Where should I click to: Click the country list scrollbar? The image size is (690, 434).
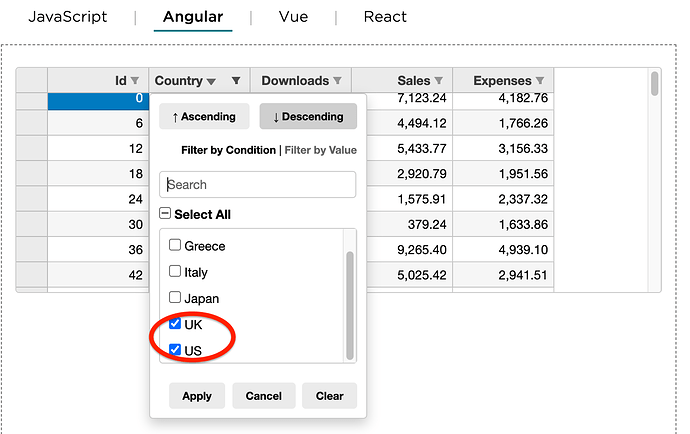tap(350, 305)
